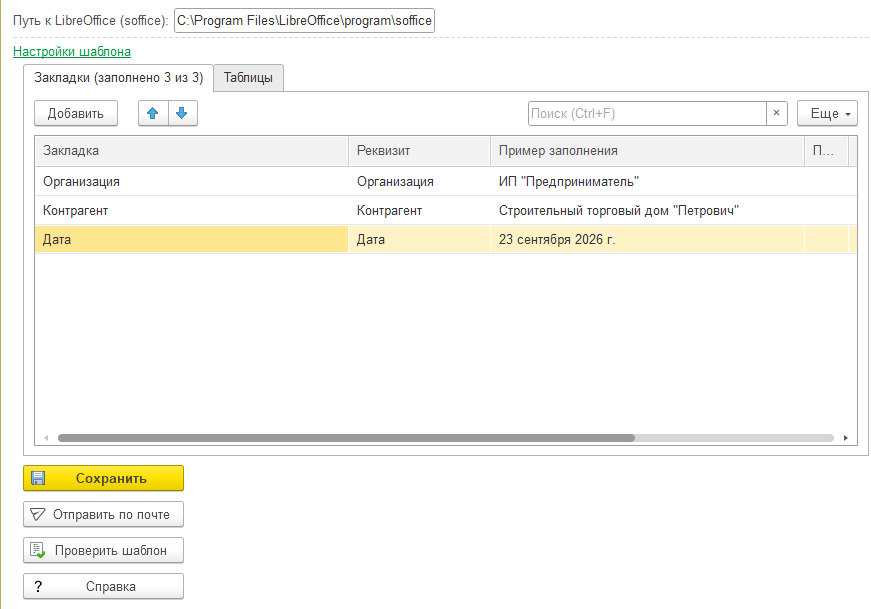Click the Пример заполнения column header
This screenshot has height=609, width=871.
point(648,151)
